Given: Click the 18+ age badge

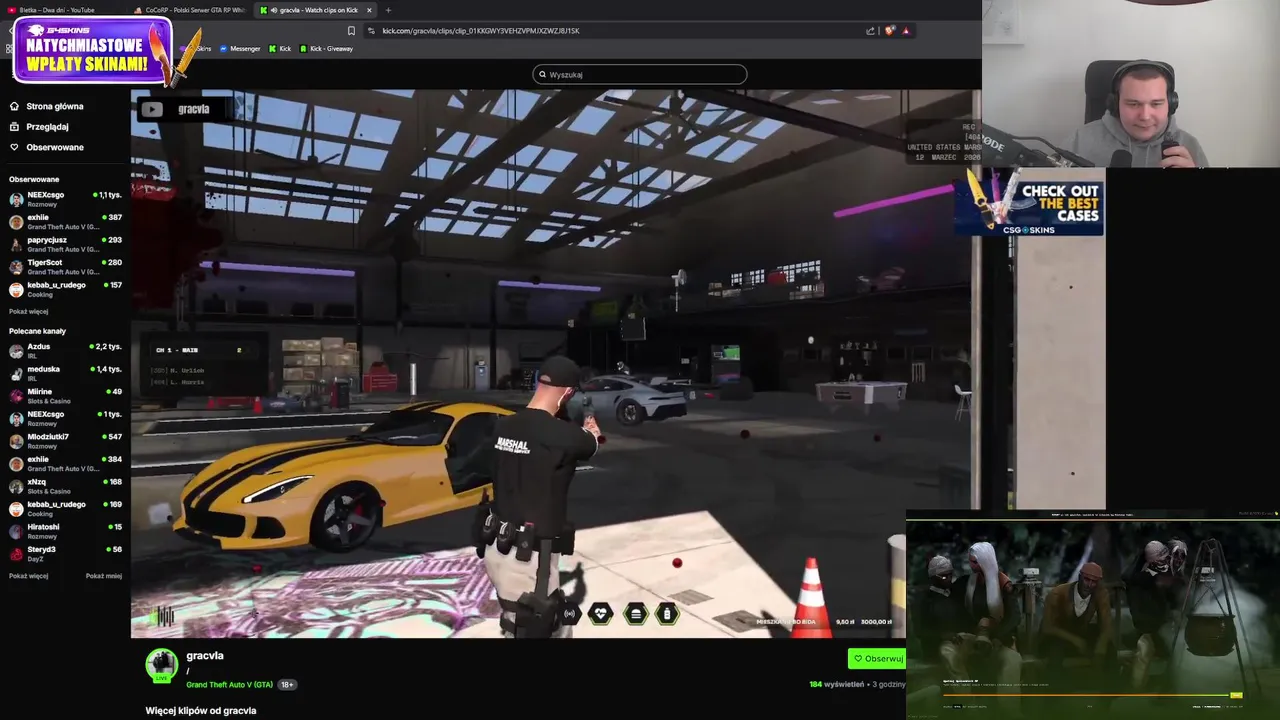Looking at the screenshot, I should (287, 685).
